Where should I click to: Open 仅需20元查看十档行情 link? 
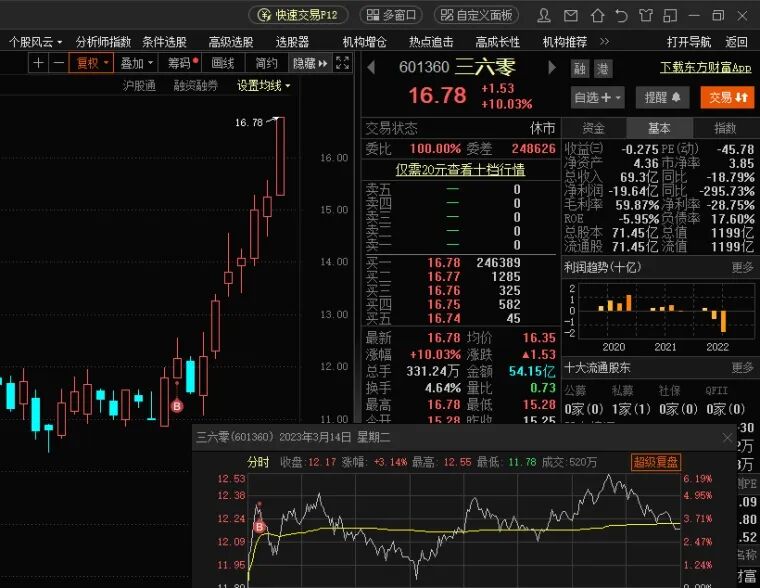pos(460,170)
